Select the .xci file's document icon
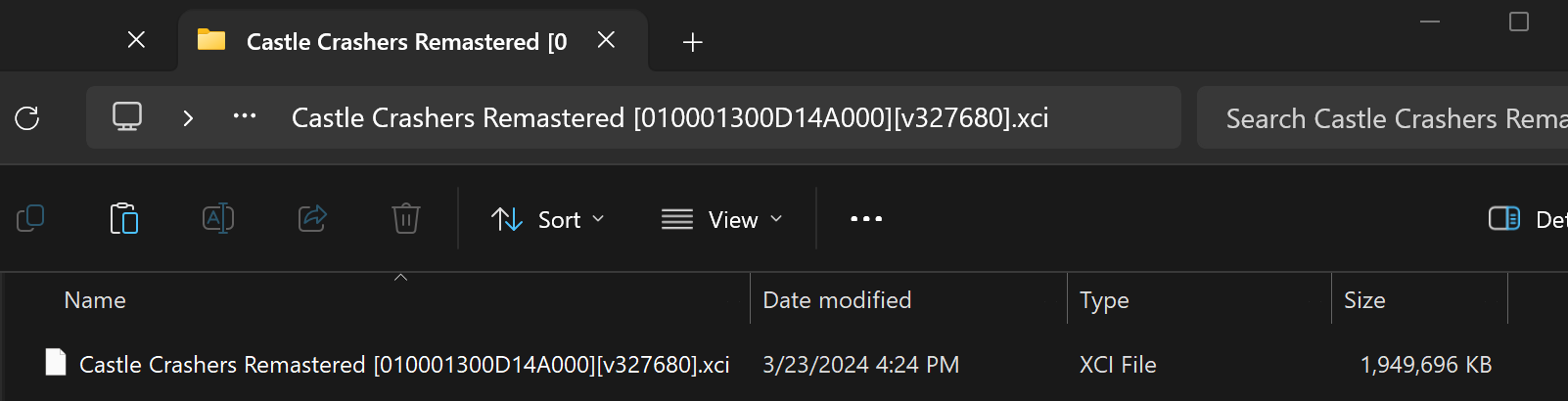This screenshot has width=1568, height=401. tap(56, 363)
